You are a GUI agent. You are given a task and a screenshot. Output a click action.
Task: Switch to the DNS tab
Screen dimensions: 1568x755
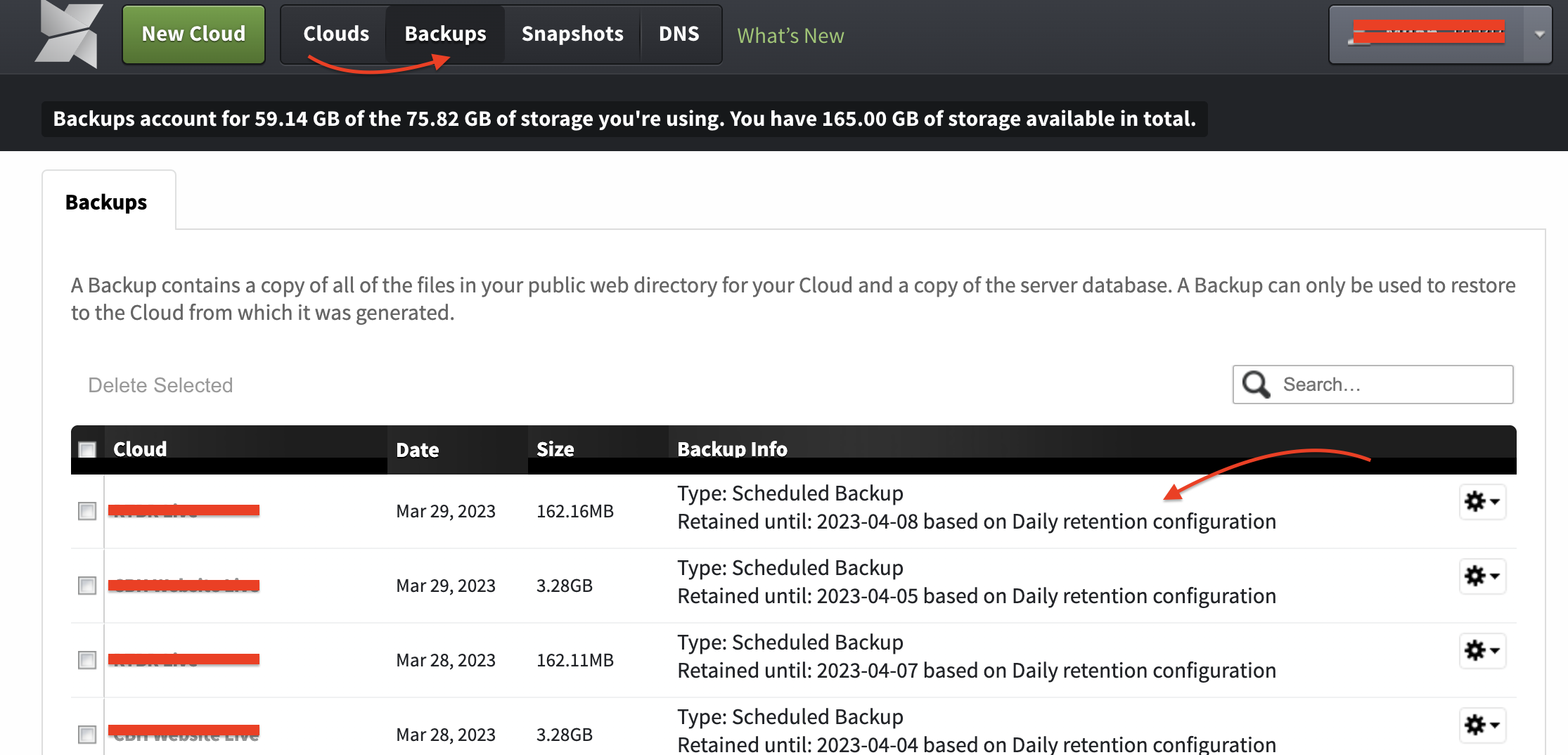click(679, 33)
